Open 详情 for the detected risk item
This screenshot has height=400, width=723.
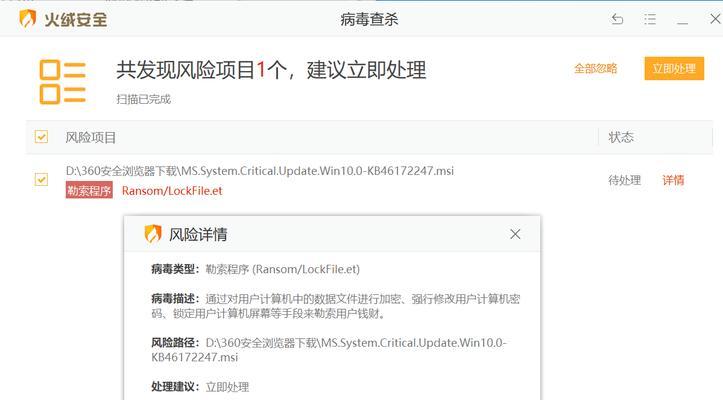[673, 180]
